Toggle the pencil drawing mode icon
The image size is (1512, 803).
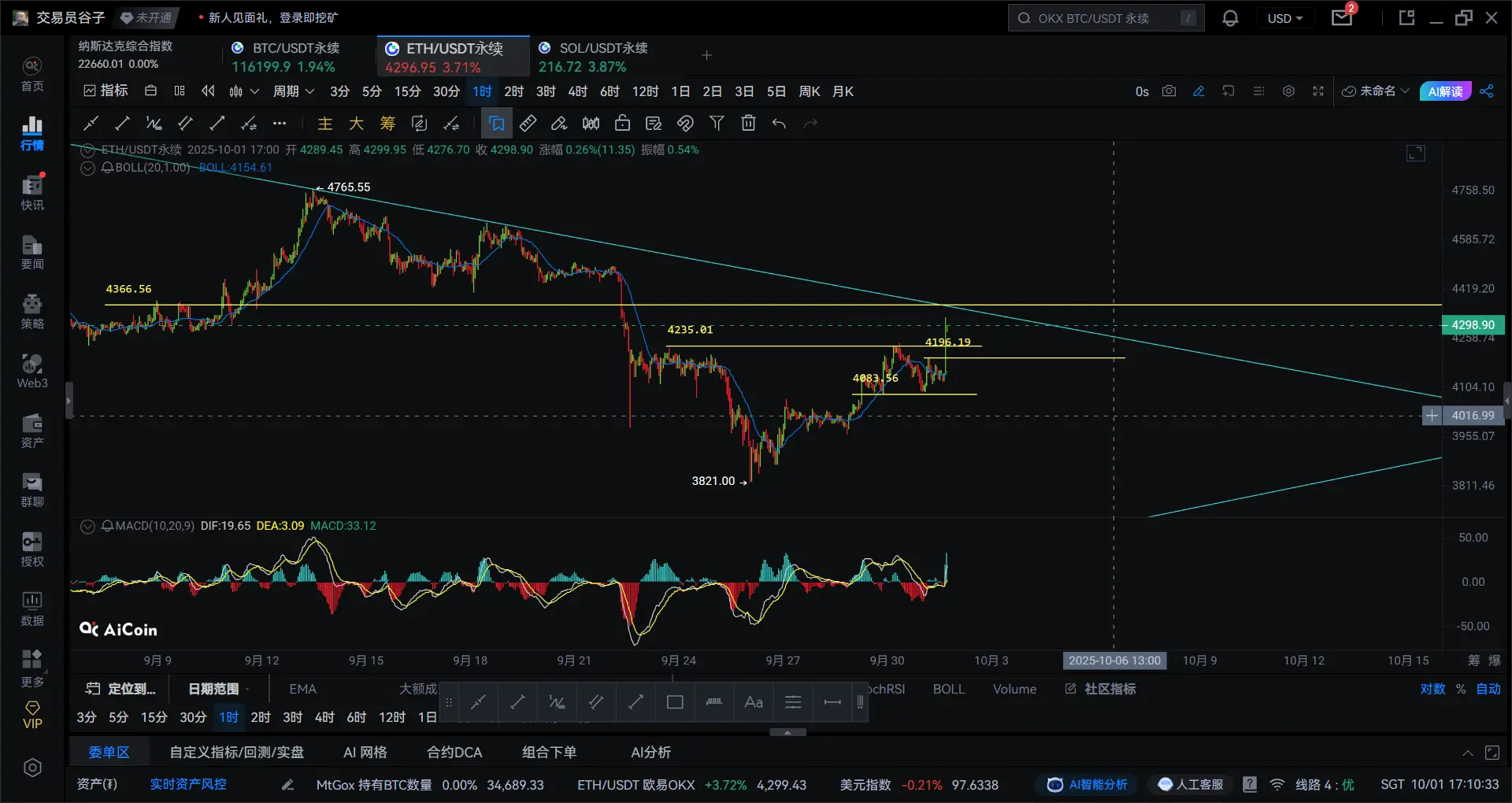(x=1199, y=91)
